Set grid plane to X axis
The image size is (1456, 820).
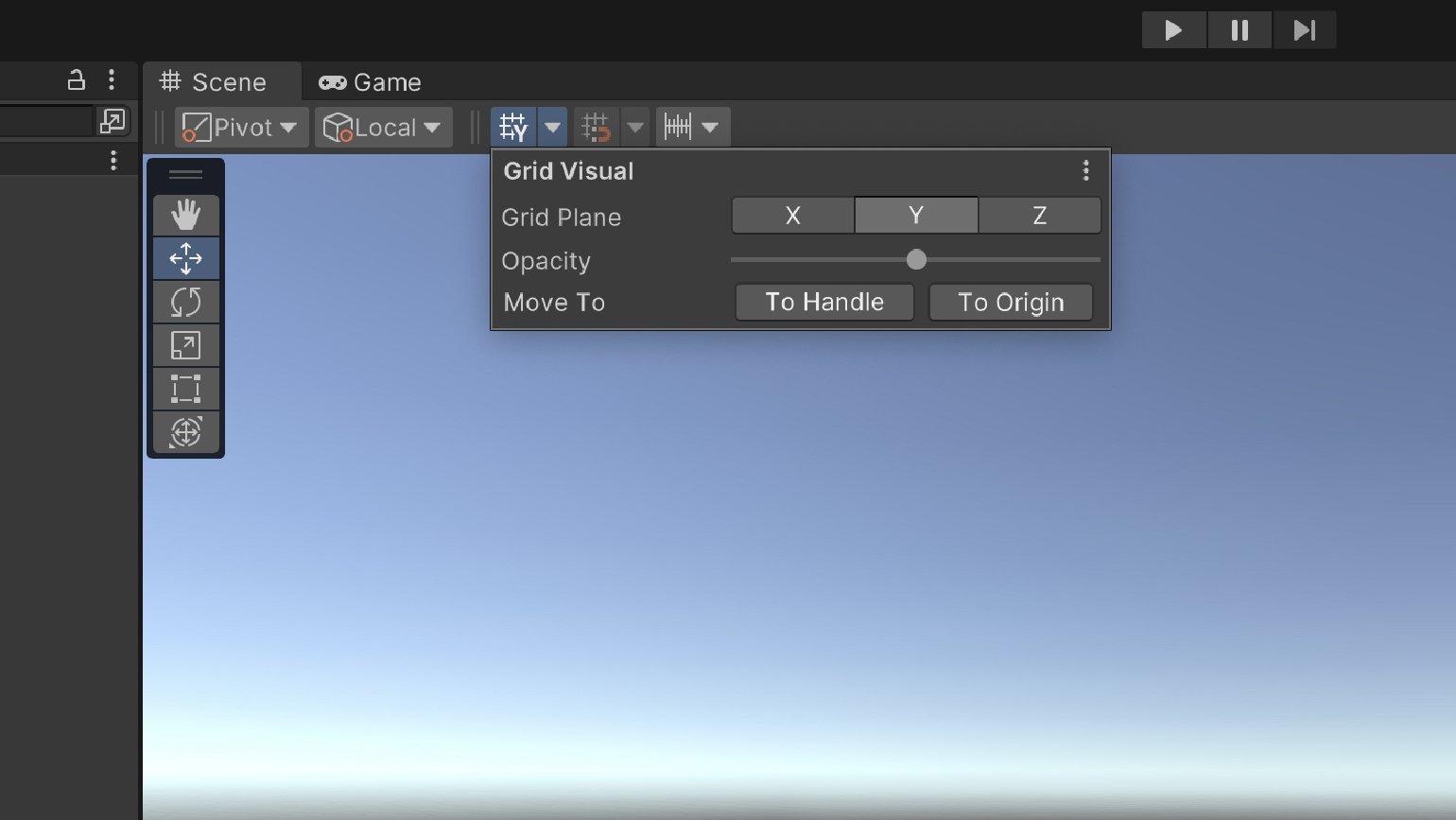pos(792,216)
